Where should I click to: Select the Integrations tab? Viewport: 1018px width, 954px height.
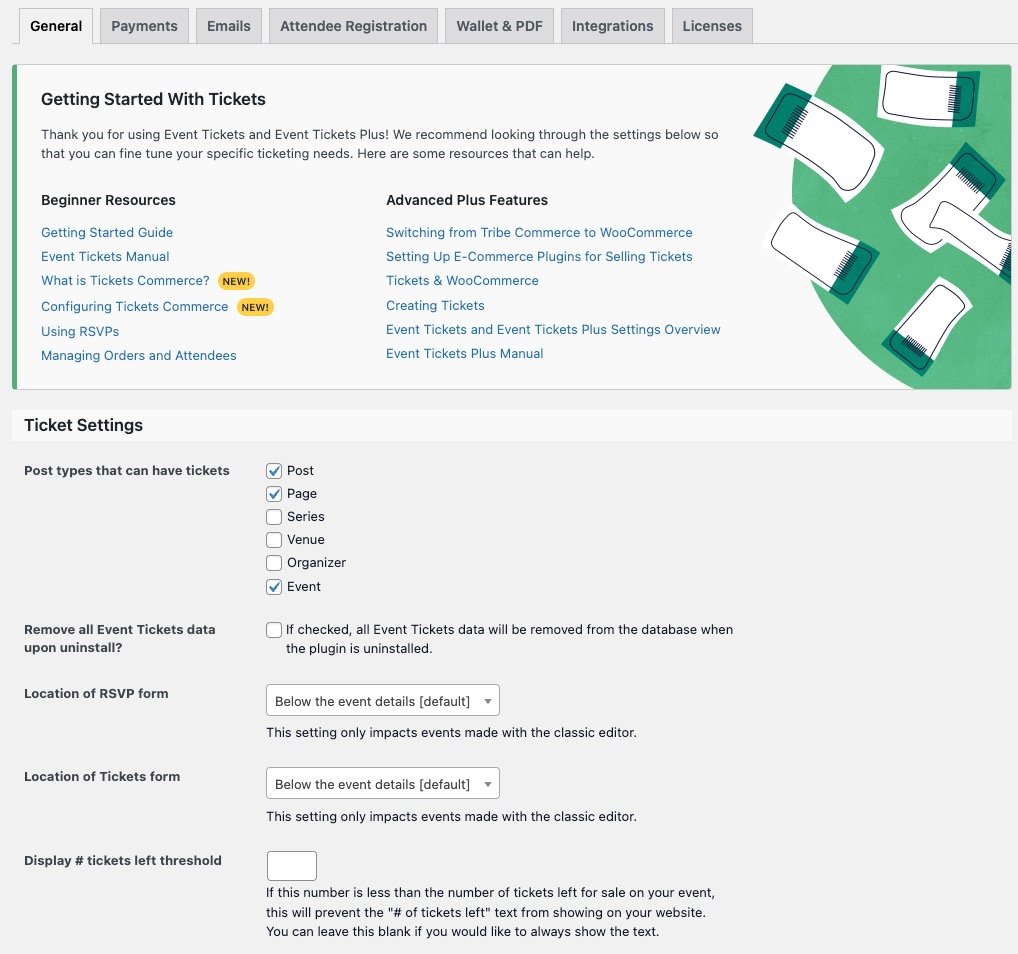[612, 26]
